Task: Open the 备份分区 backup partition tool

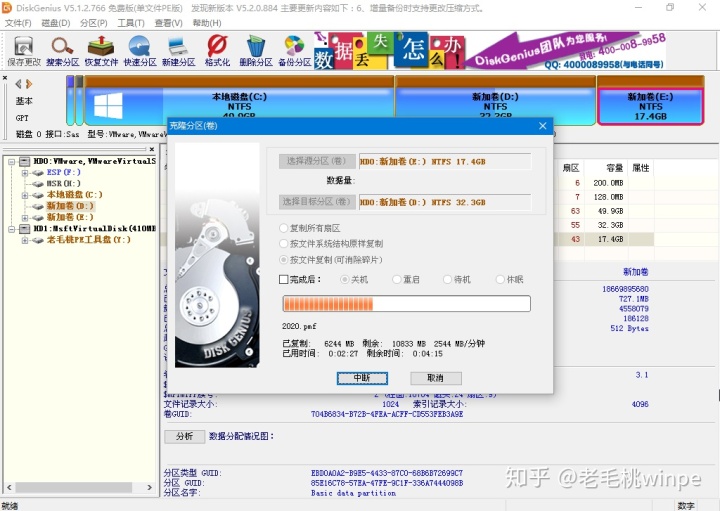Action: [x=294, y=51]
